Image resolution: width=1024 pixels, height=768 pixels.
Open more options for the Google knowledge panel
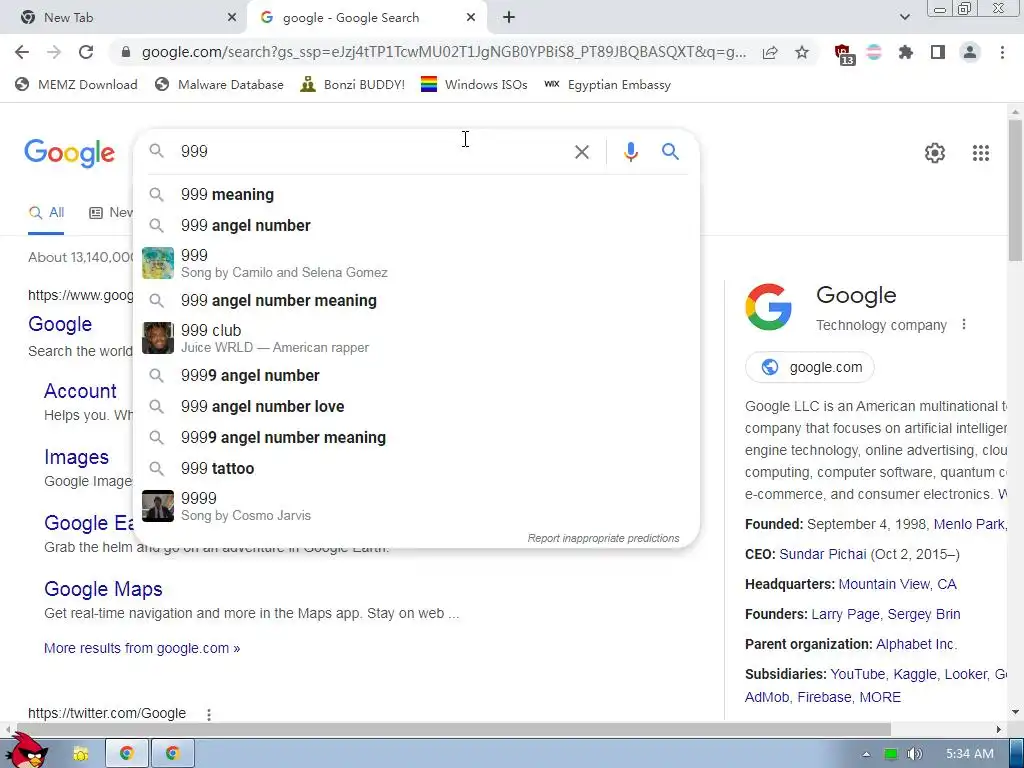tap(964, 325)
